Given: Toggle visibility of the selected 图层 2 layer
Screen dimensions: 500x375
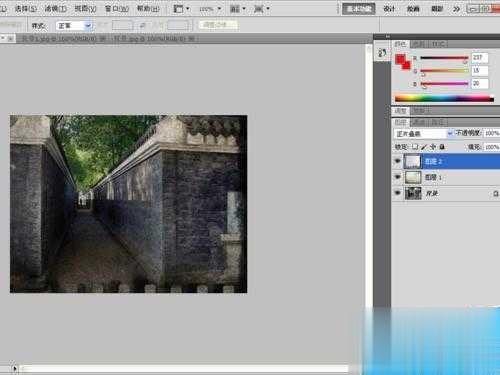Looking at the screenshot, I should 397,161.
